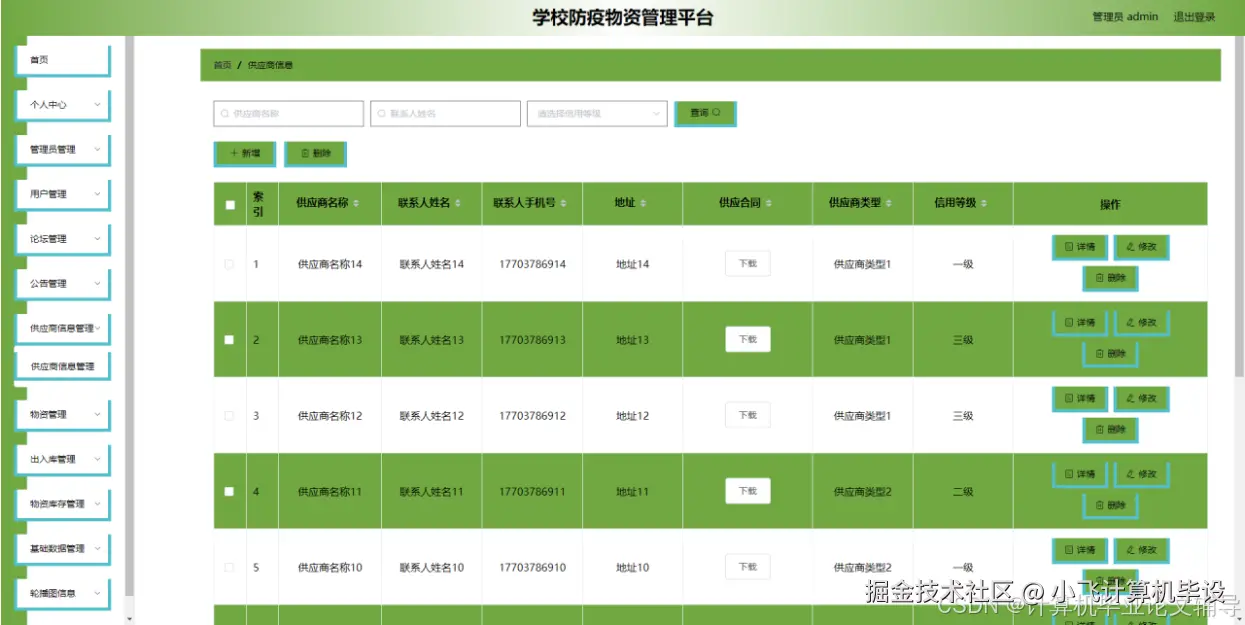The height and width of the screenshot is (625, 1245).
Task: Select phone number 17703786914 cell
Action: tap(532, 264)
